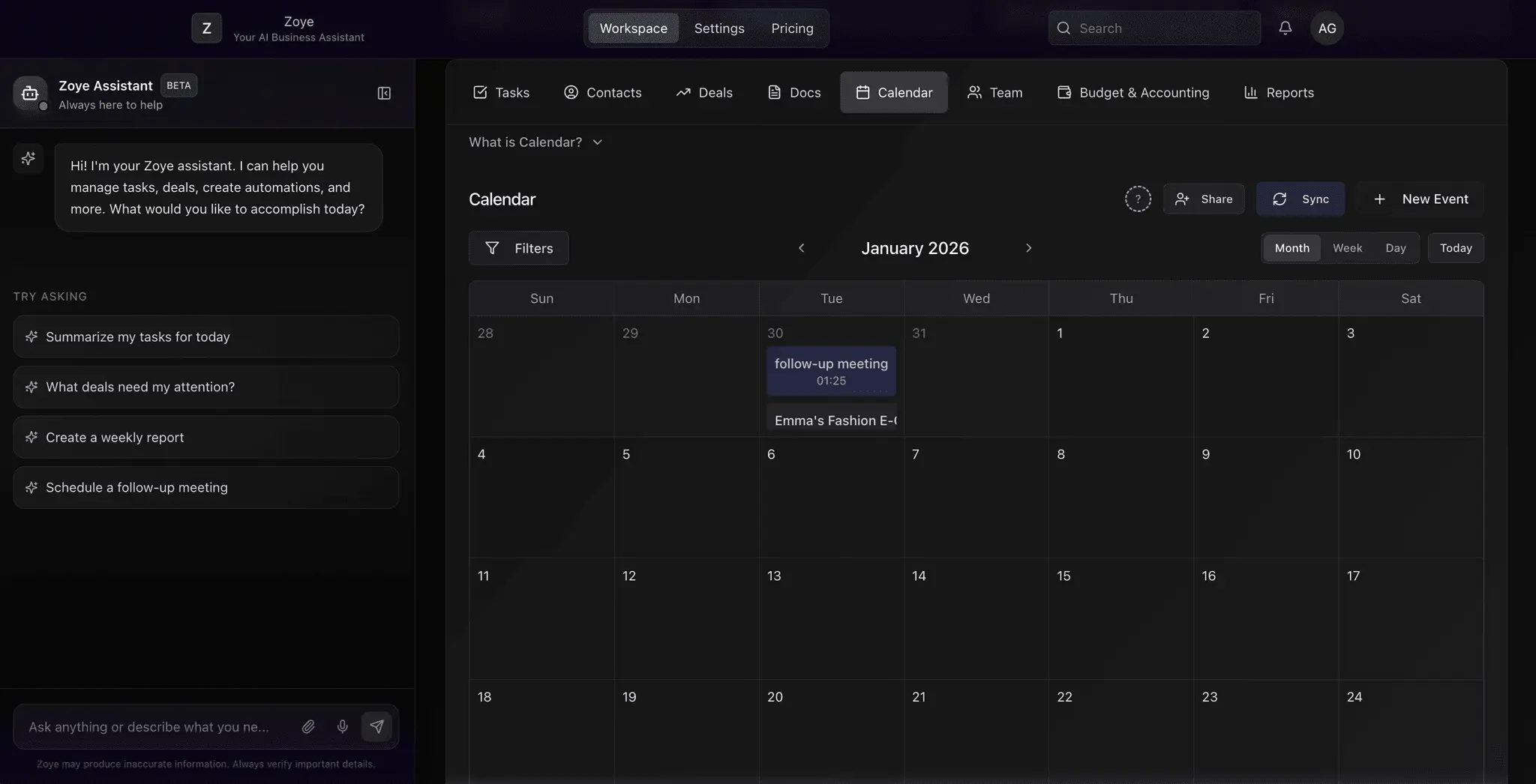Select calendar day 6
The height and width of the screenshot is (784, 1536).
coord(831,498)
